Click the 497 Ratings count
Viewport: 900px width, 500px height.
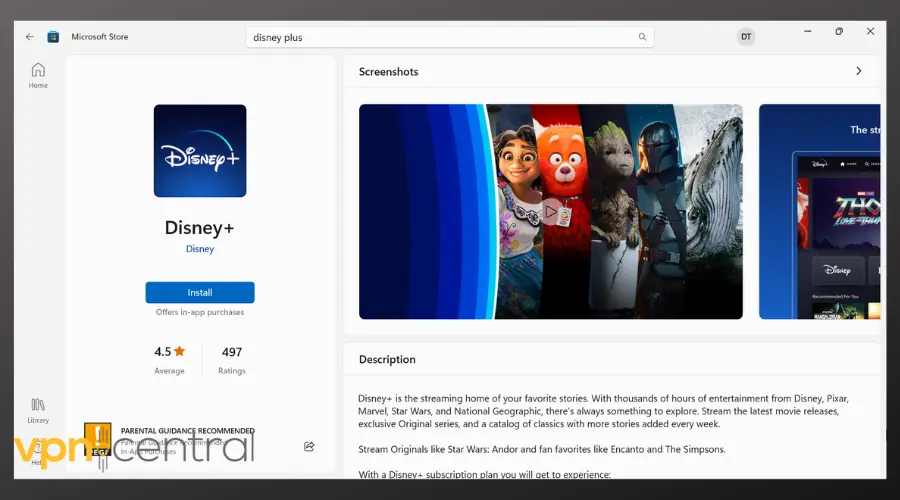tap(232, 360)
